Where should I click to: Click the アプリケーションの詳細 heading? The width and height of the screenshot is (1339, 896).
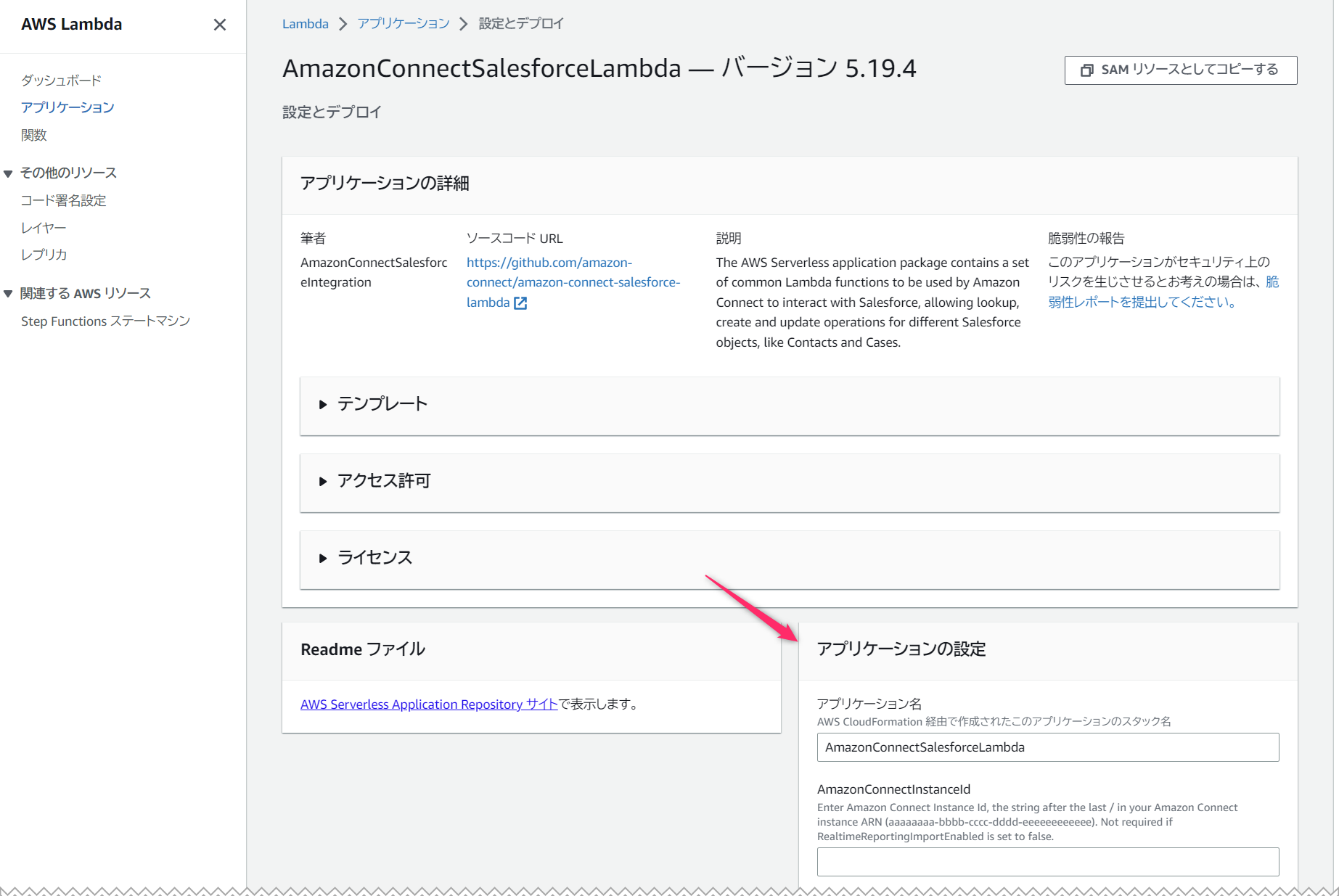385,184
